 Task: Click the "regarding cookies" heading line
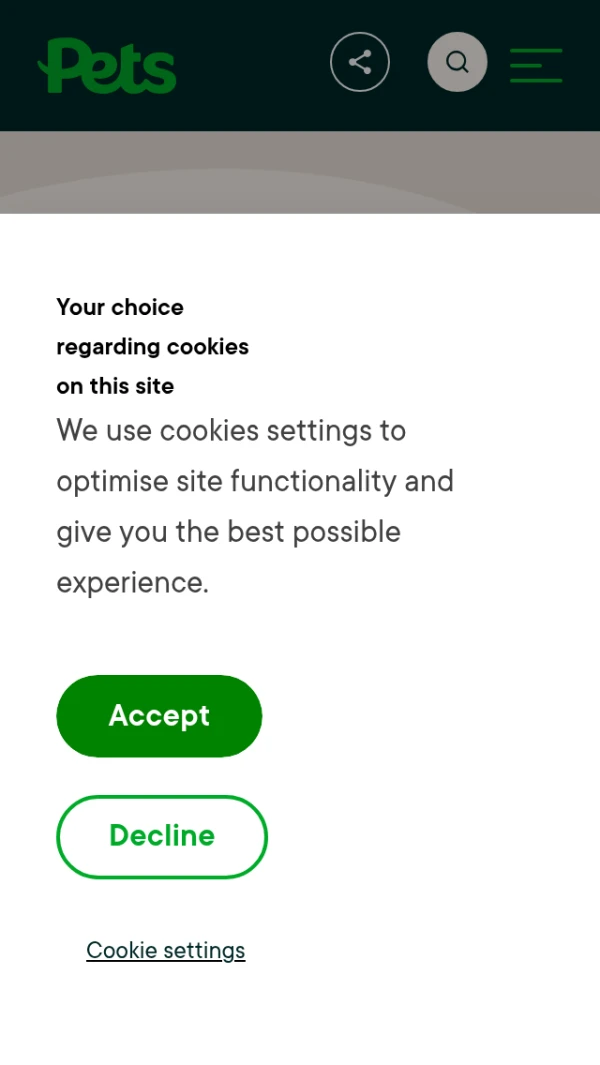click(x=152, y=347)
